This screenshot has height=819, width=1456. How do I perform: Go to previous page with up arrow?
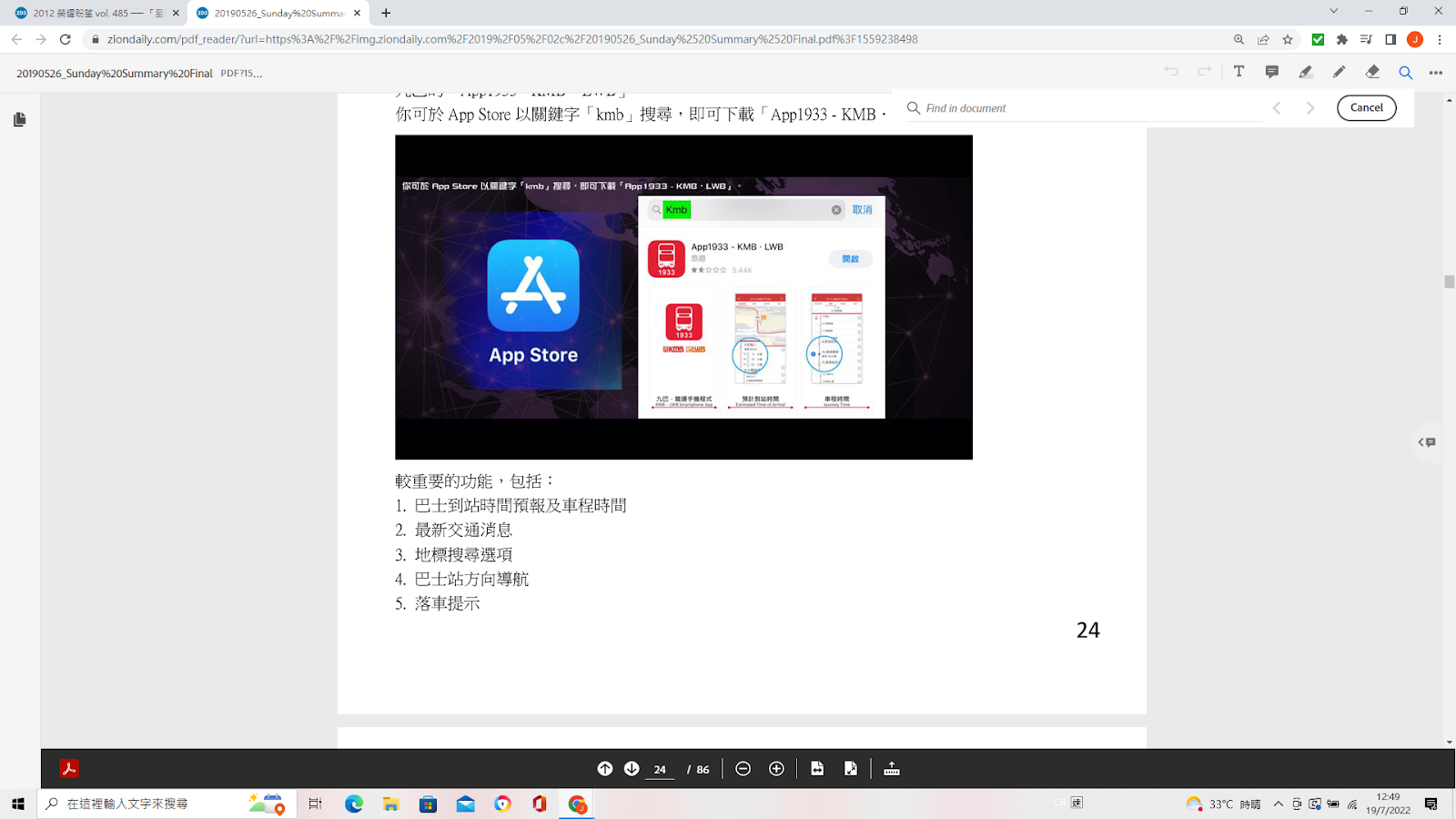tap(605, 769)
